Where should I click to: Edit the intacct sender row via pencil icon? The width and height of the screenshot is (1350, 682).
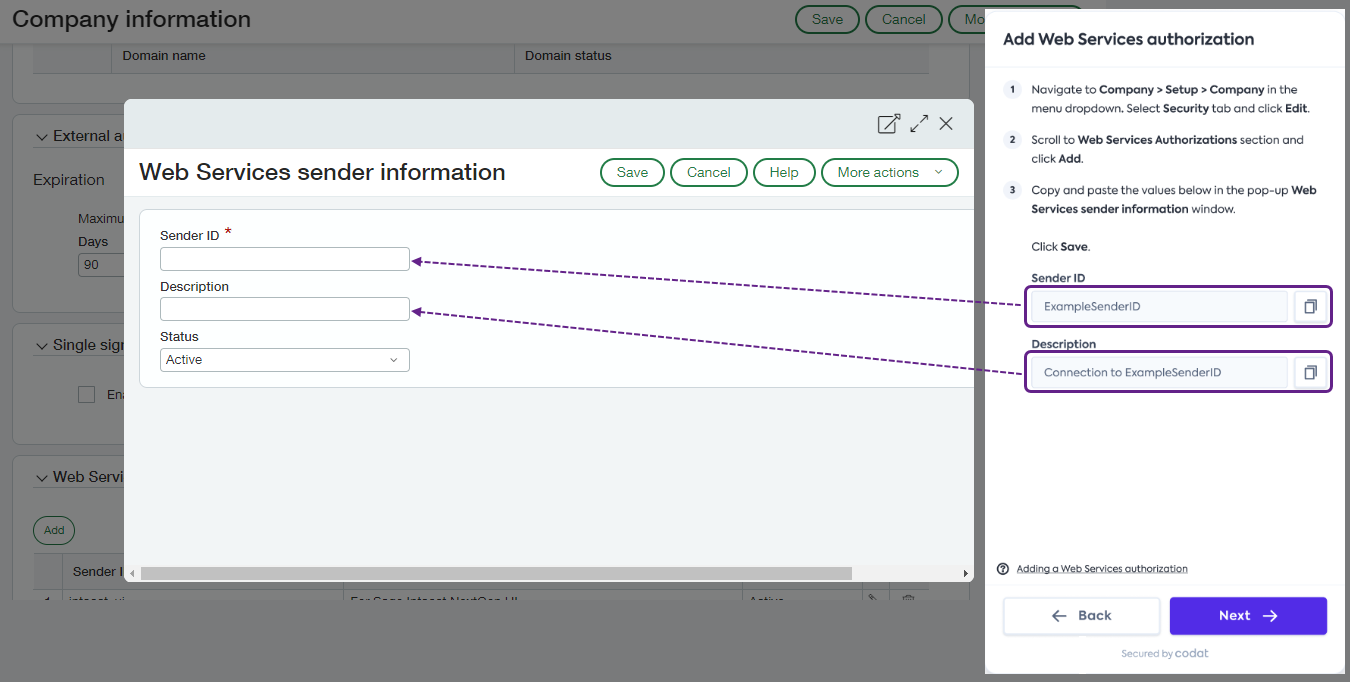[x=871, y=597]
